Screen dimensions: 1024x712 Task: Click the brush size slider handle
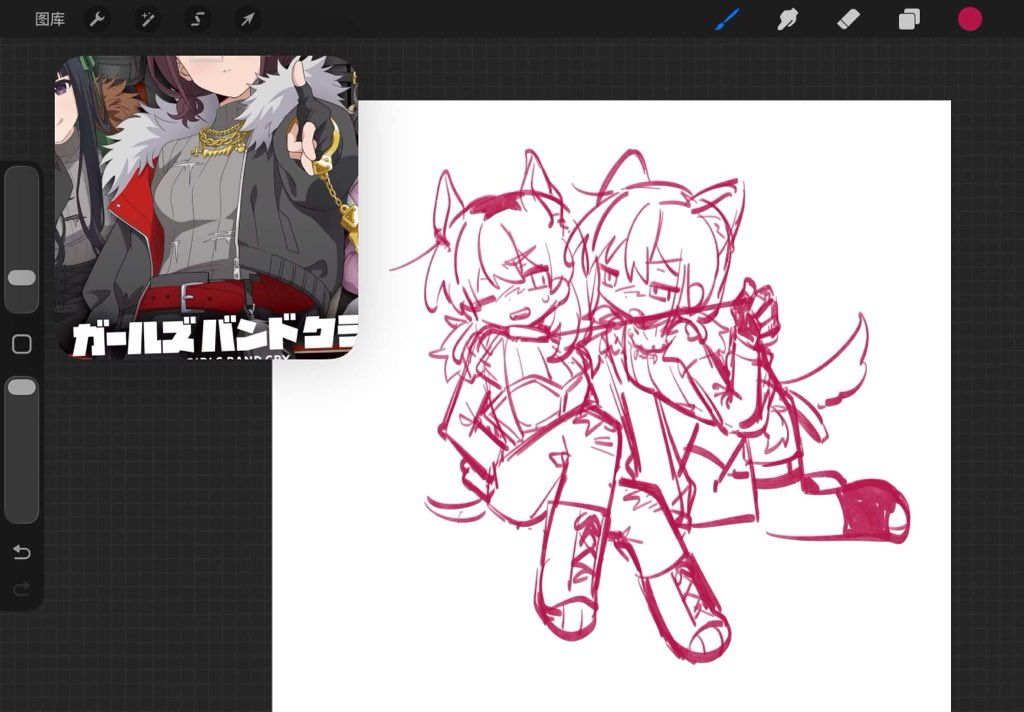22,278
